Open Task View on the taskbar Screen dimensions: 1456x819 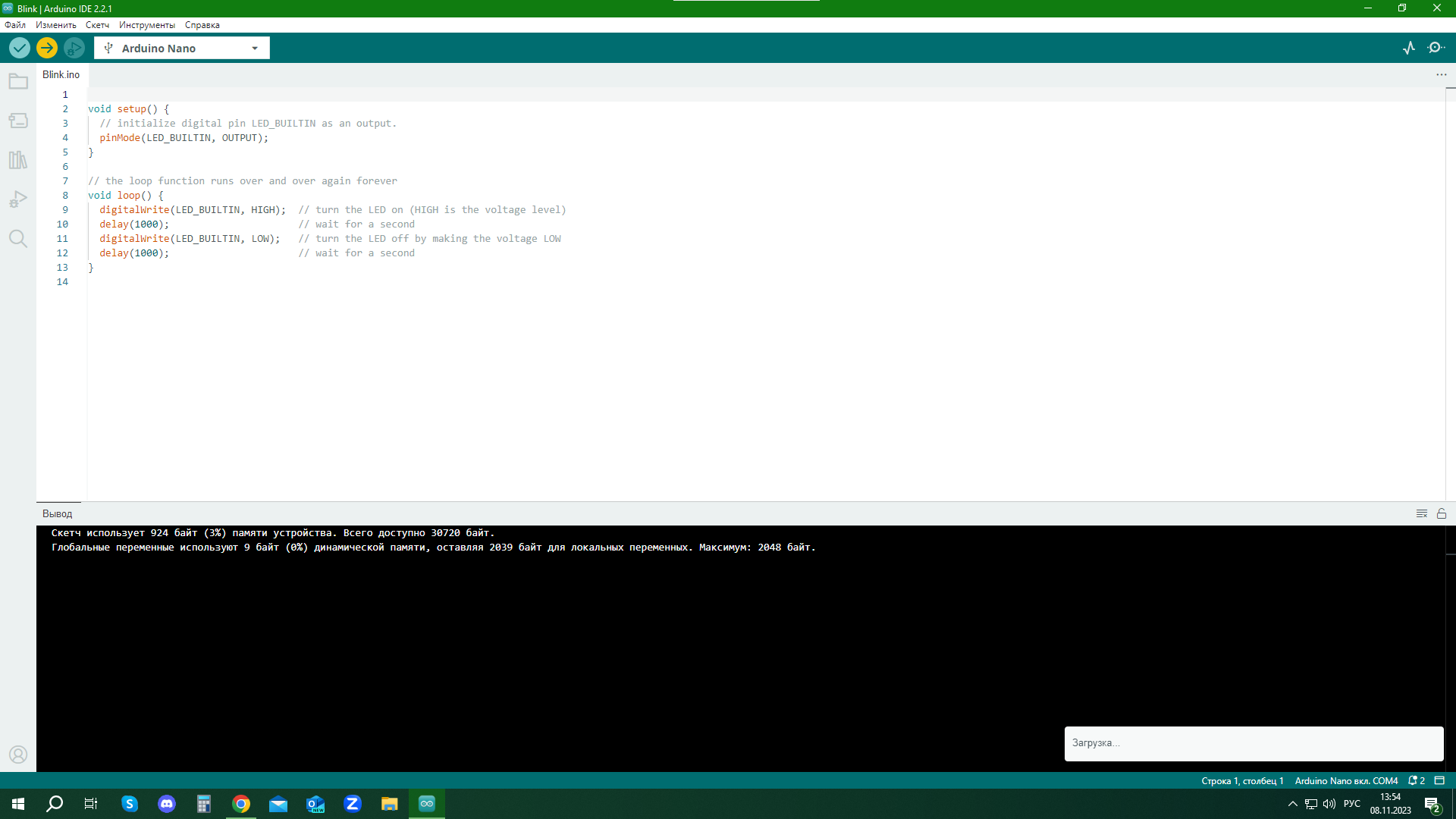pyautogui.click(x=91, y=804)
